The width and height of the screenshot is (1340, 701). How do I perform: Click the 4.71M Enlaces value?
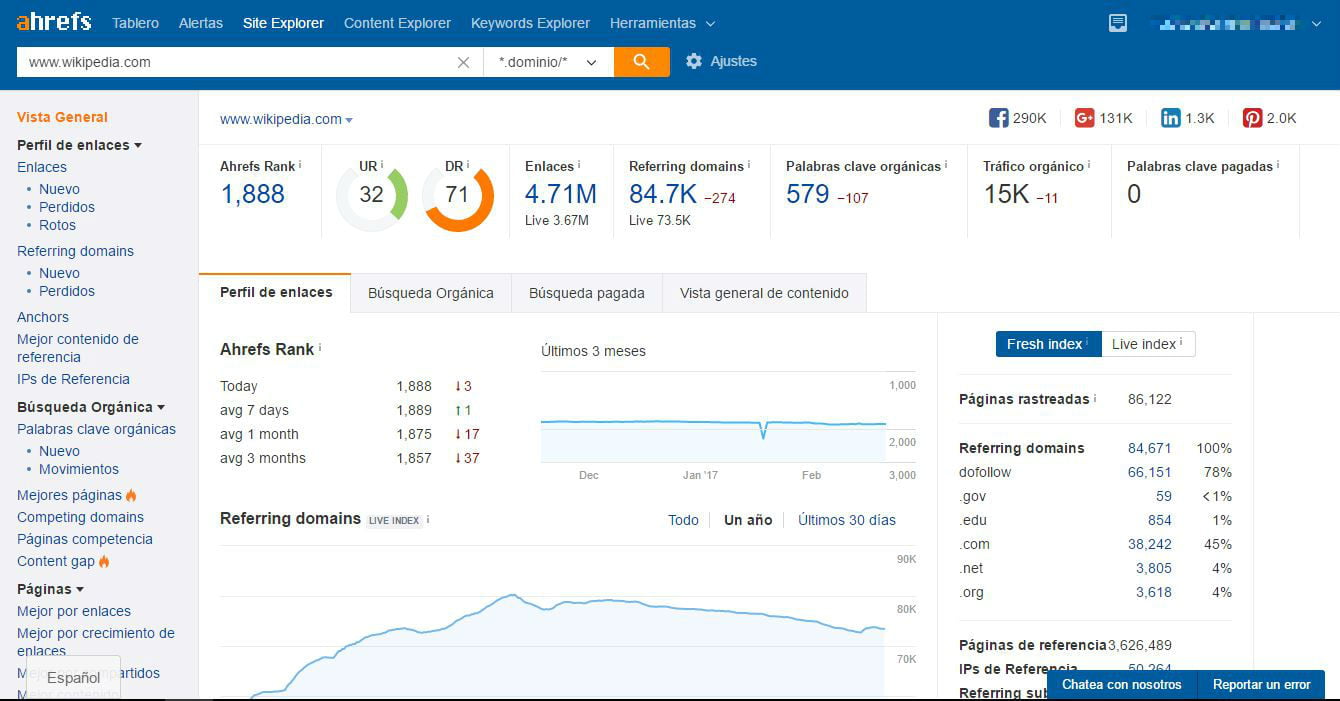click(561, 194)
